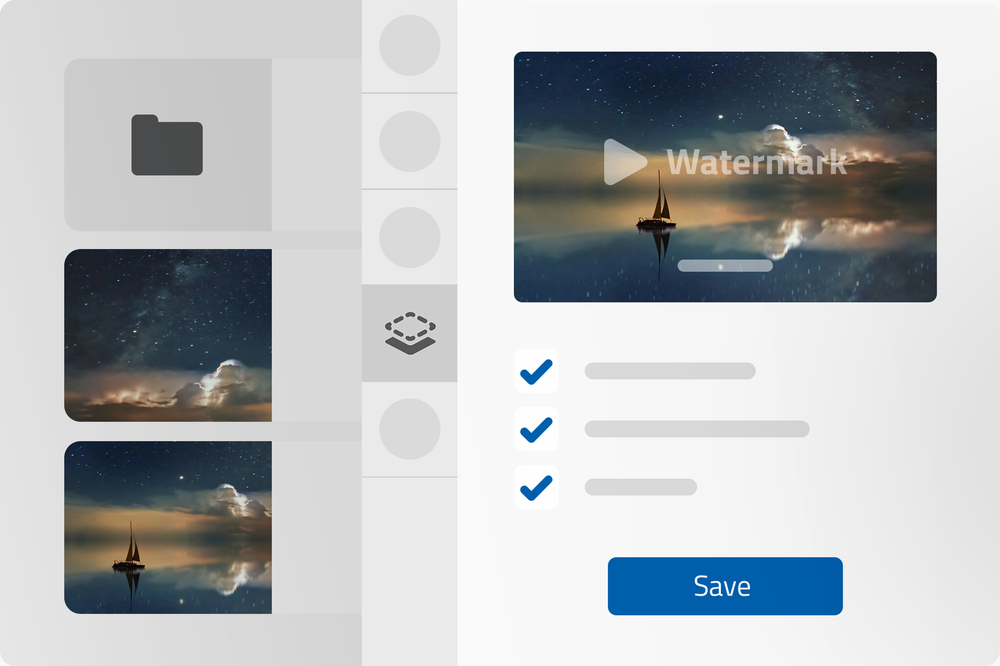Click the circular sidebar button below layers icon
This screenshot has width=1000, height=666.
pos(409,429)
